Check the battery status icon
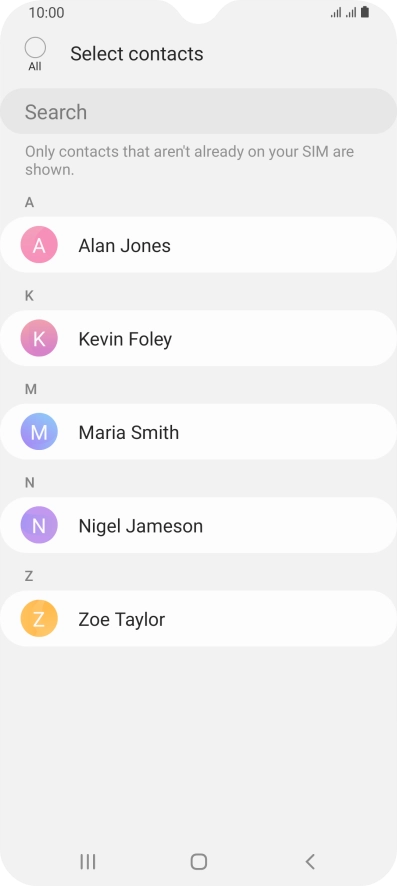The height and width of the screenshot is (886, 397). 365,12
